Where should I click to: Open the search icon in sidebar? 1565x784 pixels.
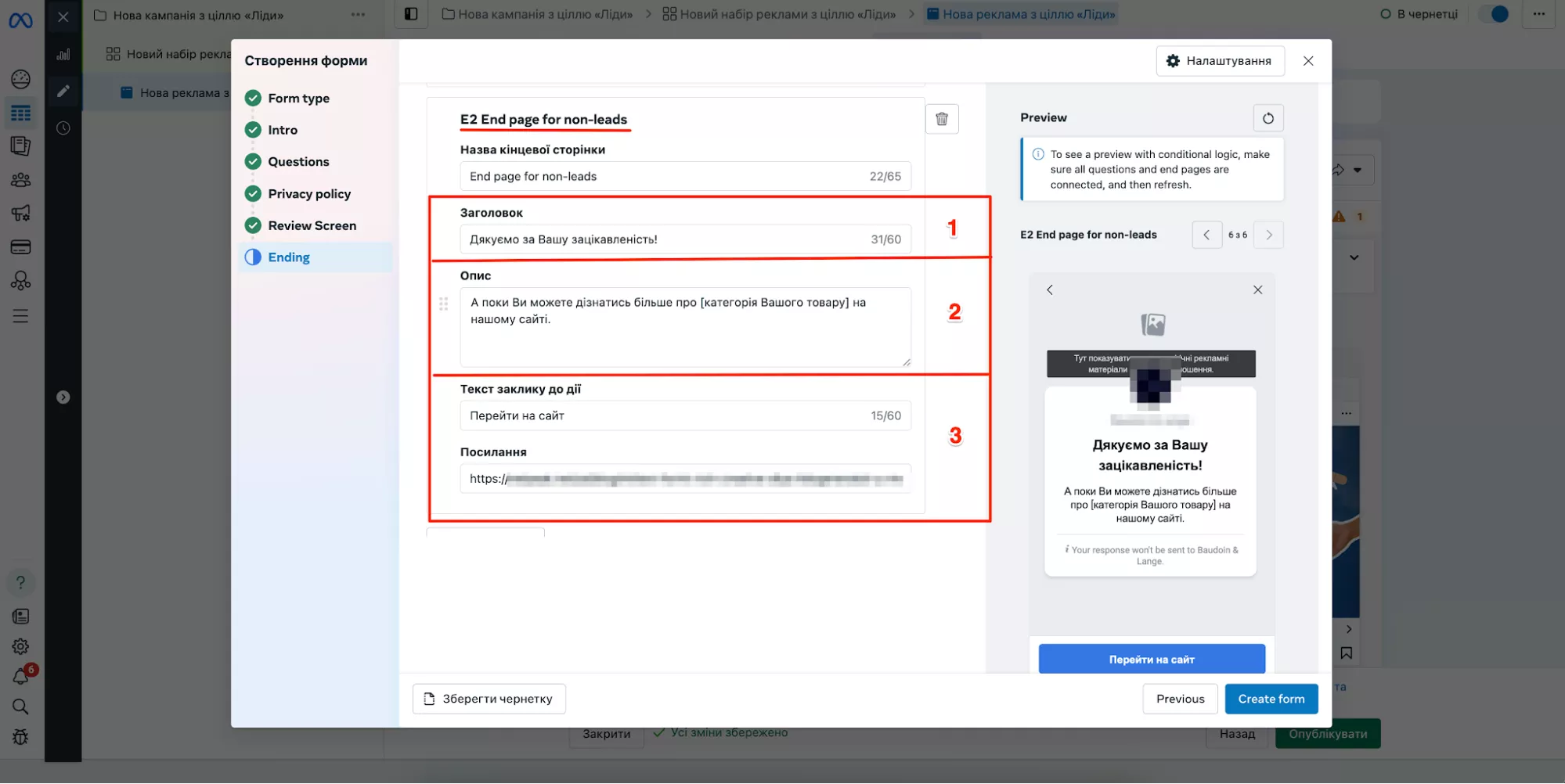point(21,707)
